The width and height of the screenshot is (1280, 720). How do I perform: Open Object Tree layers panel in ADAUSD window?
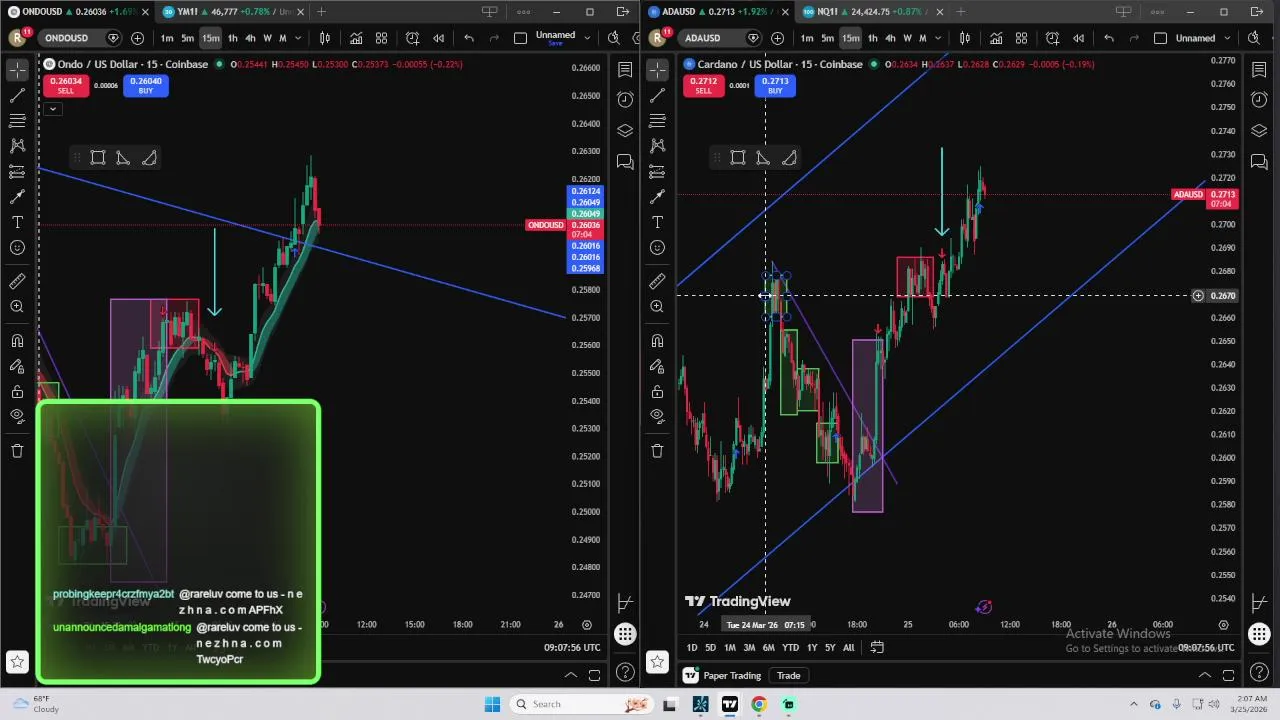coord(1259,131)
